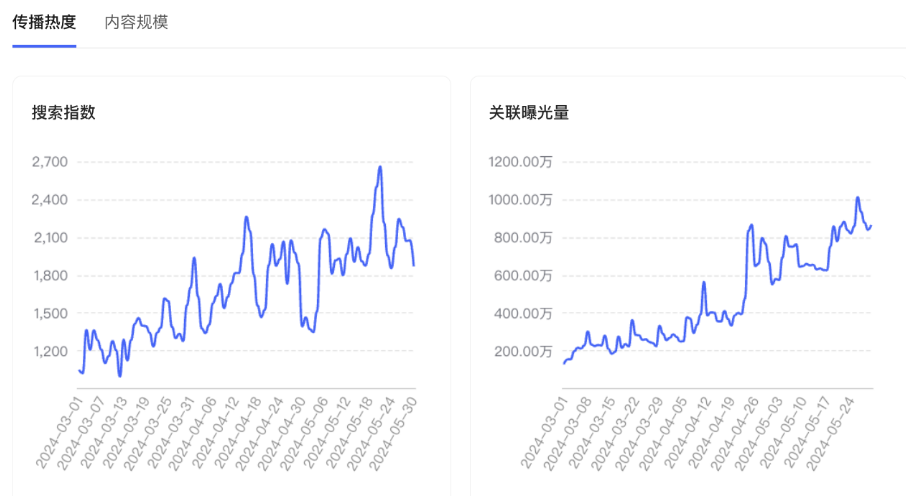The image size is (906, 496).
Task: Click date 2024-05-10 under 关联曝光量
Action: coord(783,432)
